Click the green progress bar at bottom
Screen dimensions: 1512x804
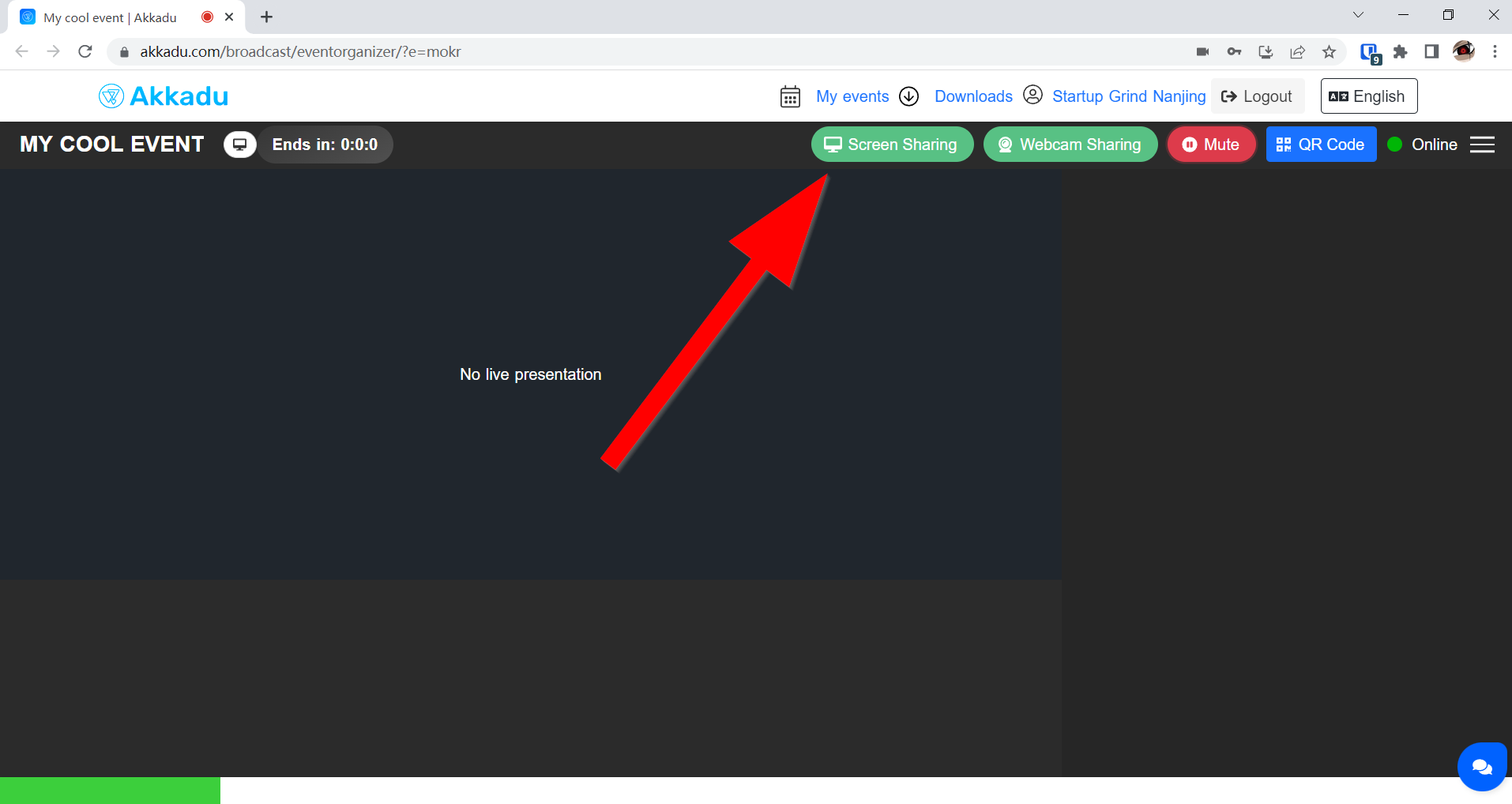(x=110, y=791)
